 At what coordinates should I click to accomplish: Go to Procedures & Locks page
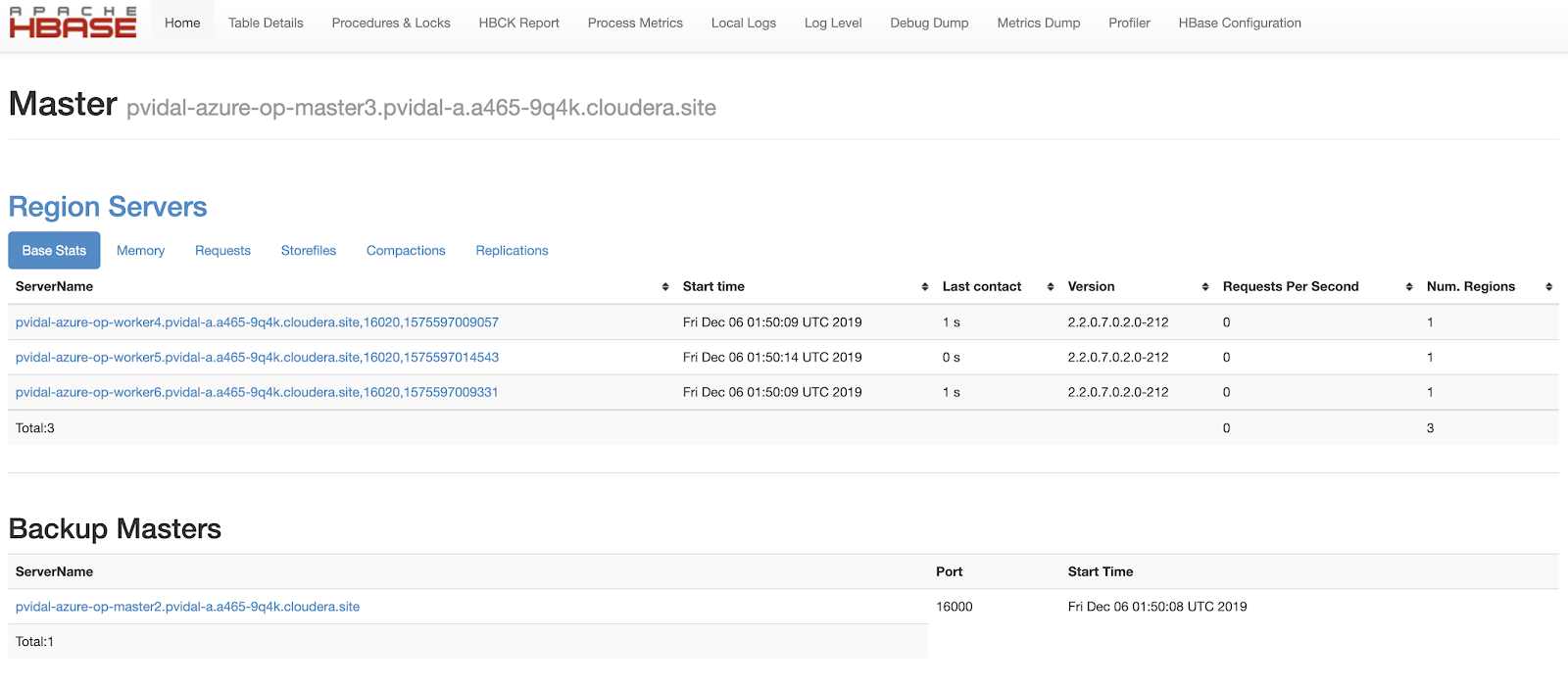coord(391,23)
